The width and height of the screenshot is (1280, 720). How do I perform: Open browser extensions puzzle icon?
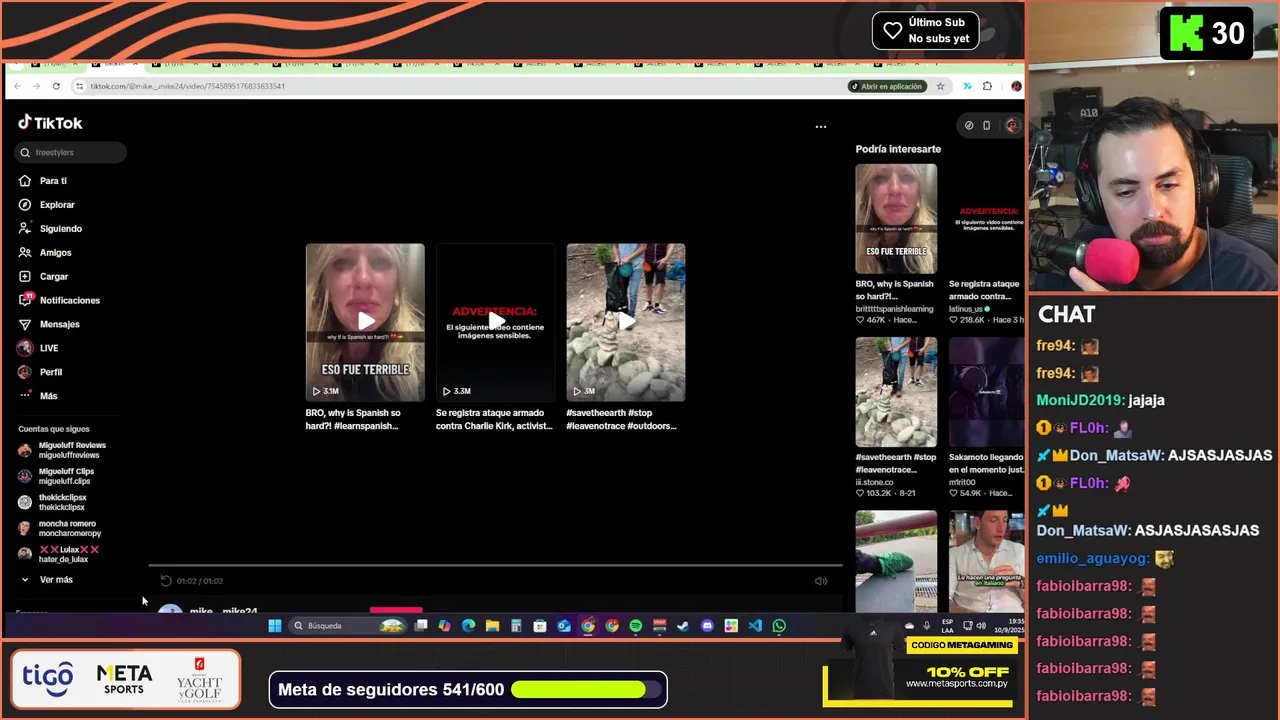pyautogui.click(x=987, y=86)
